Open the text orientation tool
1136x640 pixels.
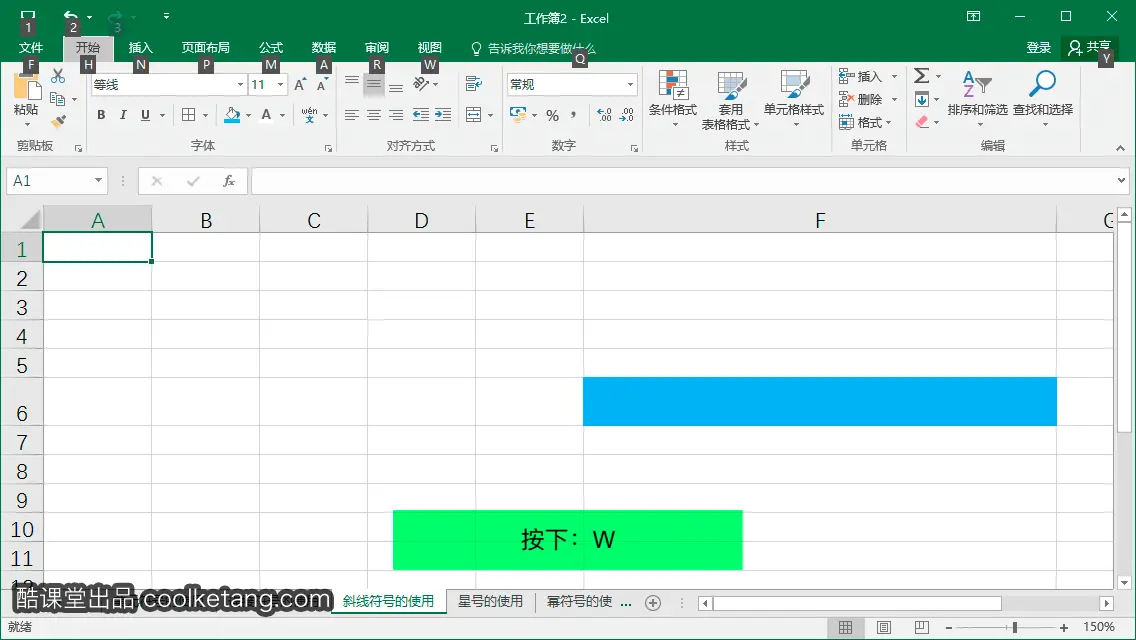click(422, 84)
